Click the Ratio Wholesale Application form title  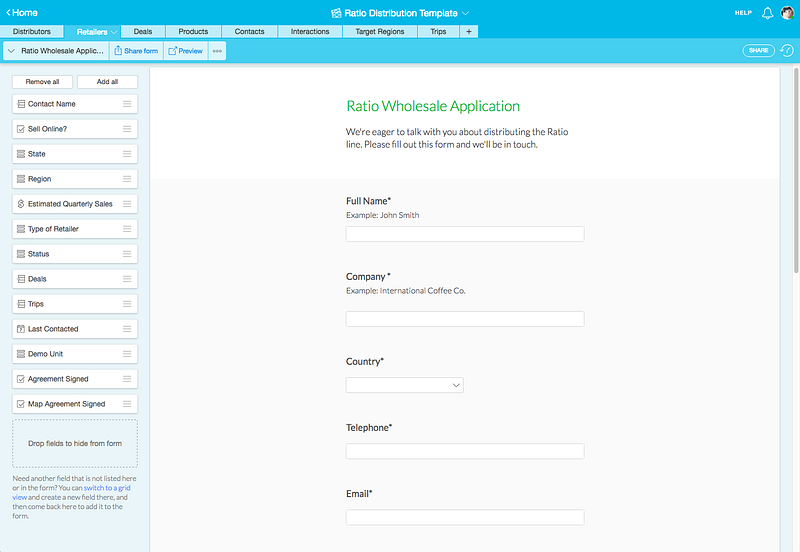(433, 106)
